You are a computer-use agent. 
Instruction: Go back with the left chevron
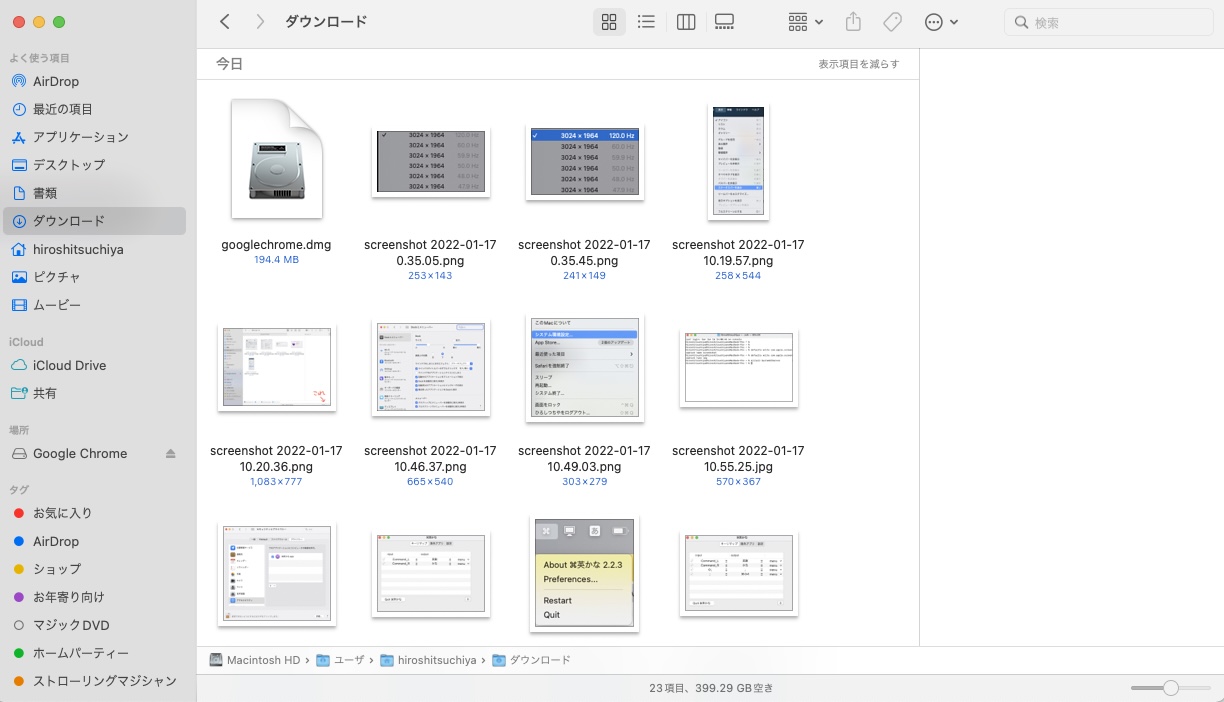[x=225, y=22]
